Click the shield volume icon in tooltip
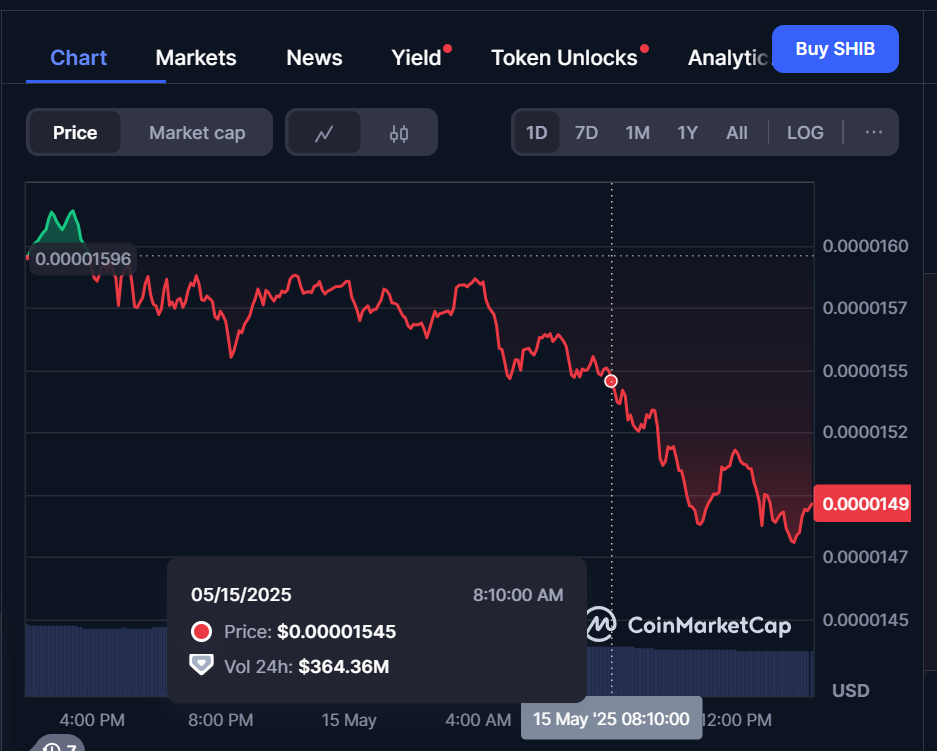 pyautogui.click(x=201, y=664)
